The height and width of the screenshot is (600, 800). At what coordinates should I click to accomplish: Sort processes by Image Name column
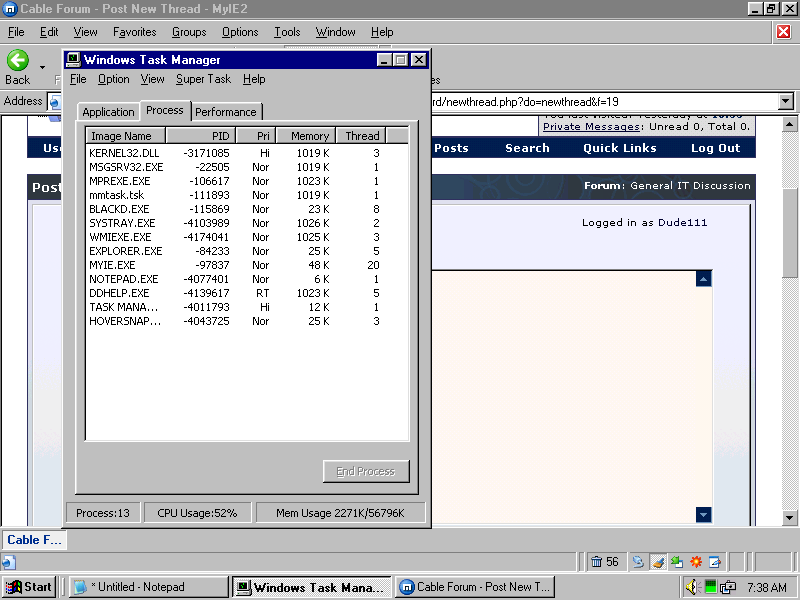pyautogui.click(x=126, y=136)
